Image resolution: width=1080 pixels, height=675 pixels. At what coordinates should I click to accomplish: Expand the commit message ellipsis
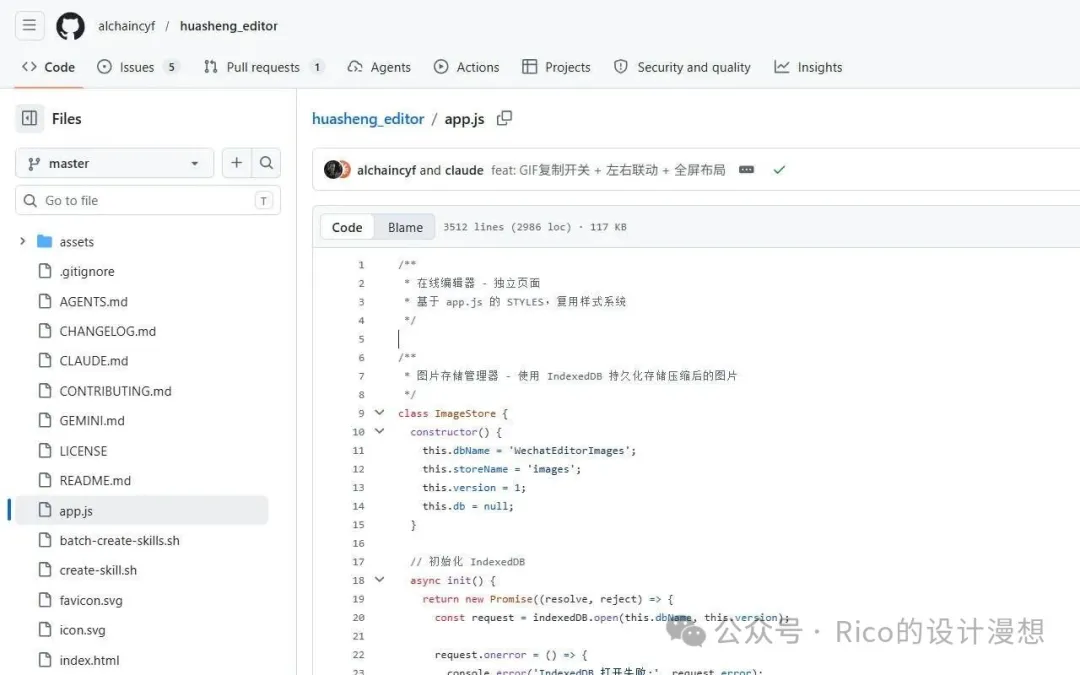coord(747,169)
